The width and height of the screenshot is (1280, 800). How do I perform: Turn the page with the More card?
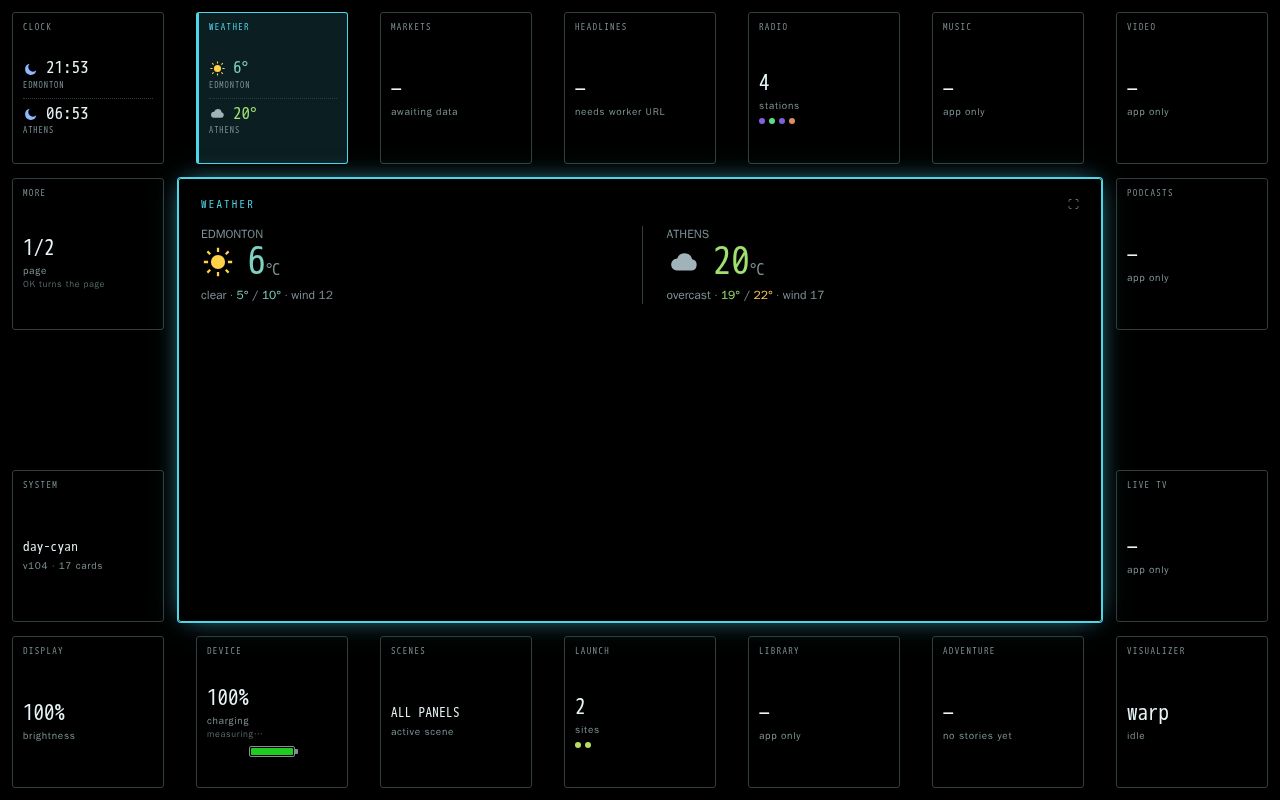pyautogui.click(x=88, y=254)
